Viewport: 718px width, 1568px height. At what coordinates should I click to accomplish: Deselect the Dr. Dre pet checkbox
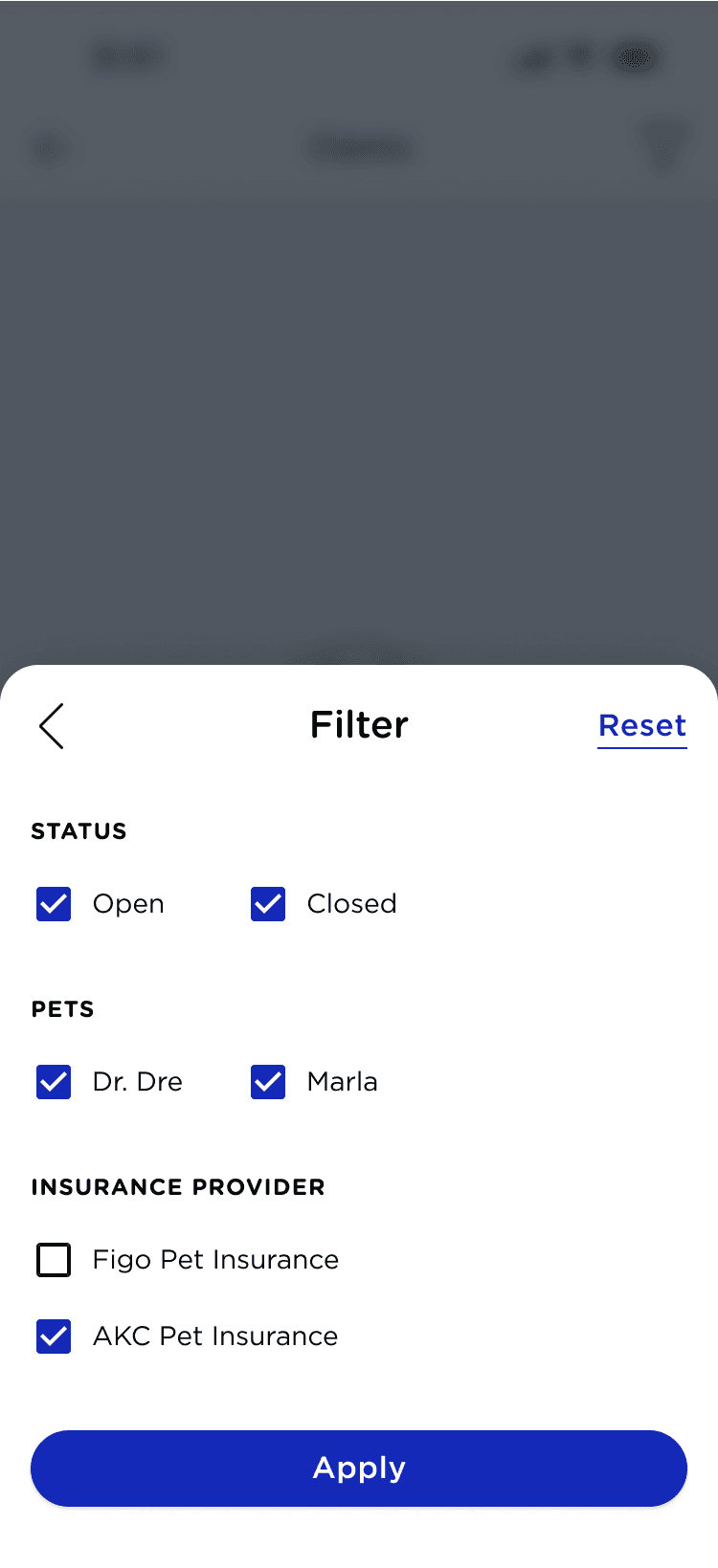click(x=54, y=1082)
